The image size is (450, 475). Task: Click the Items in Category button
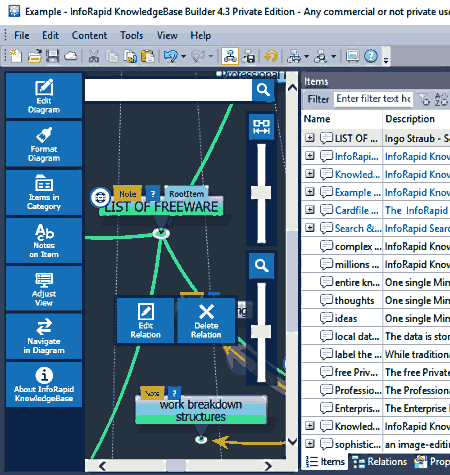point(44,192)
